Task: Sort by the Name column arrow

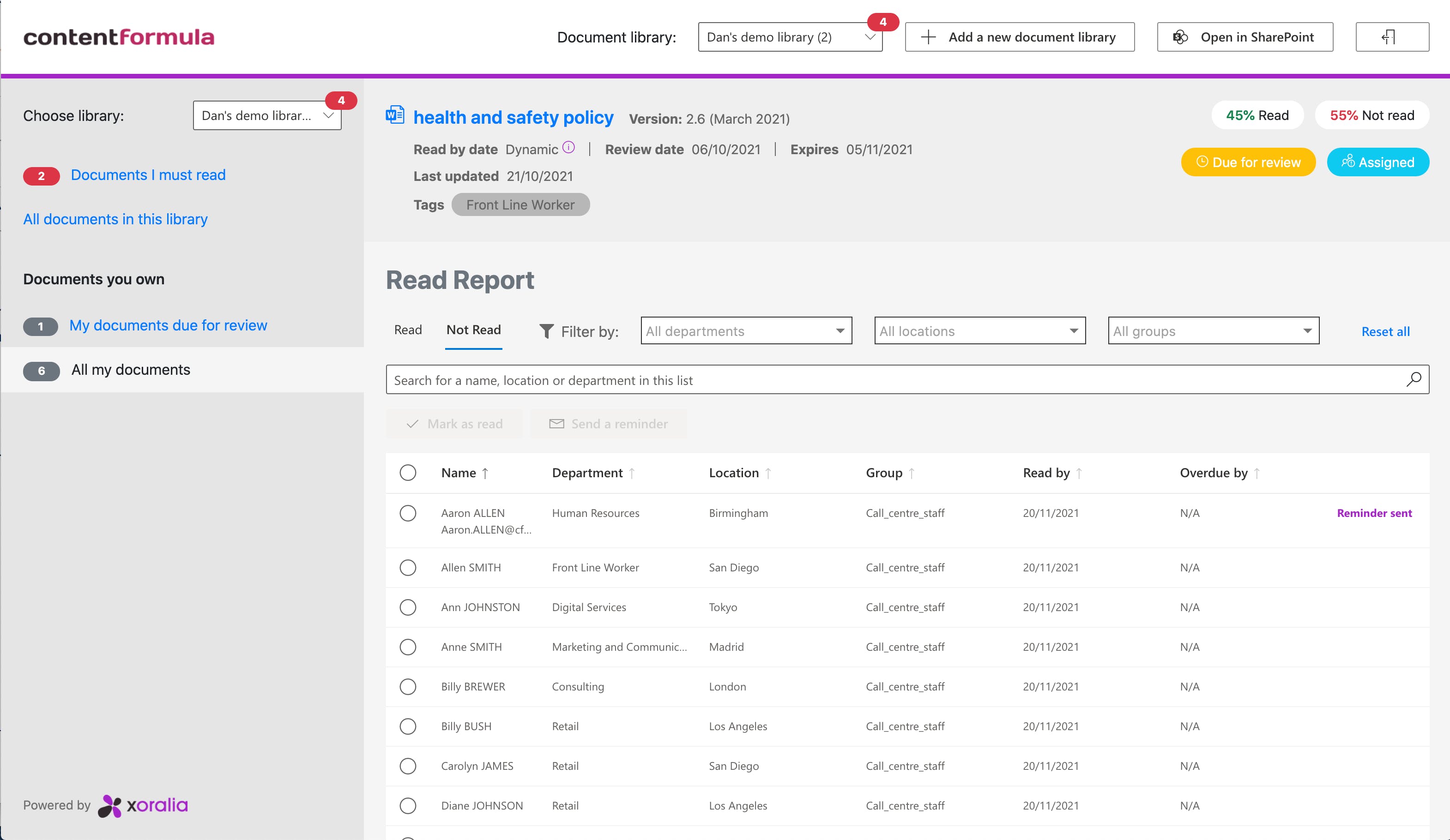Action: point(485,473)
